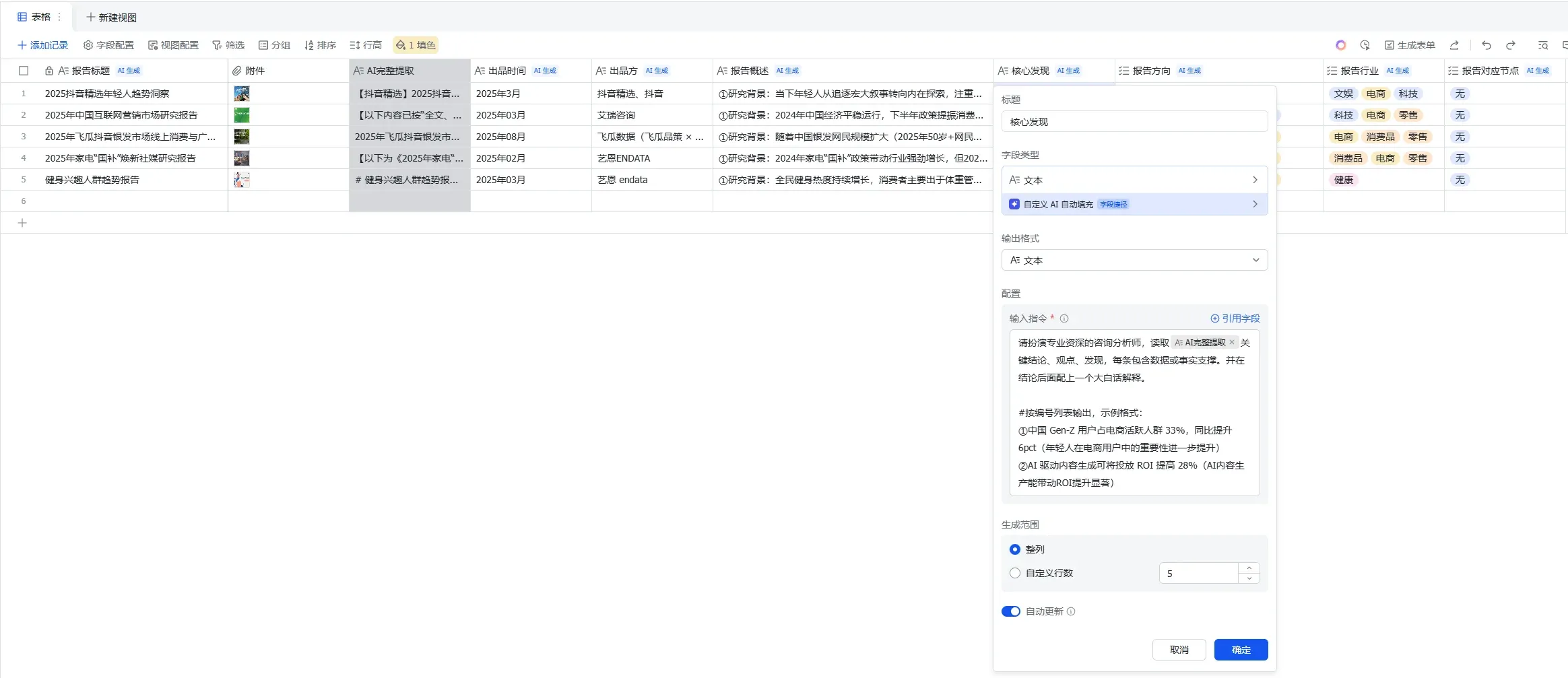Switch to the 新建视图 tab

(111, 16)
